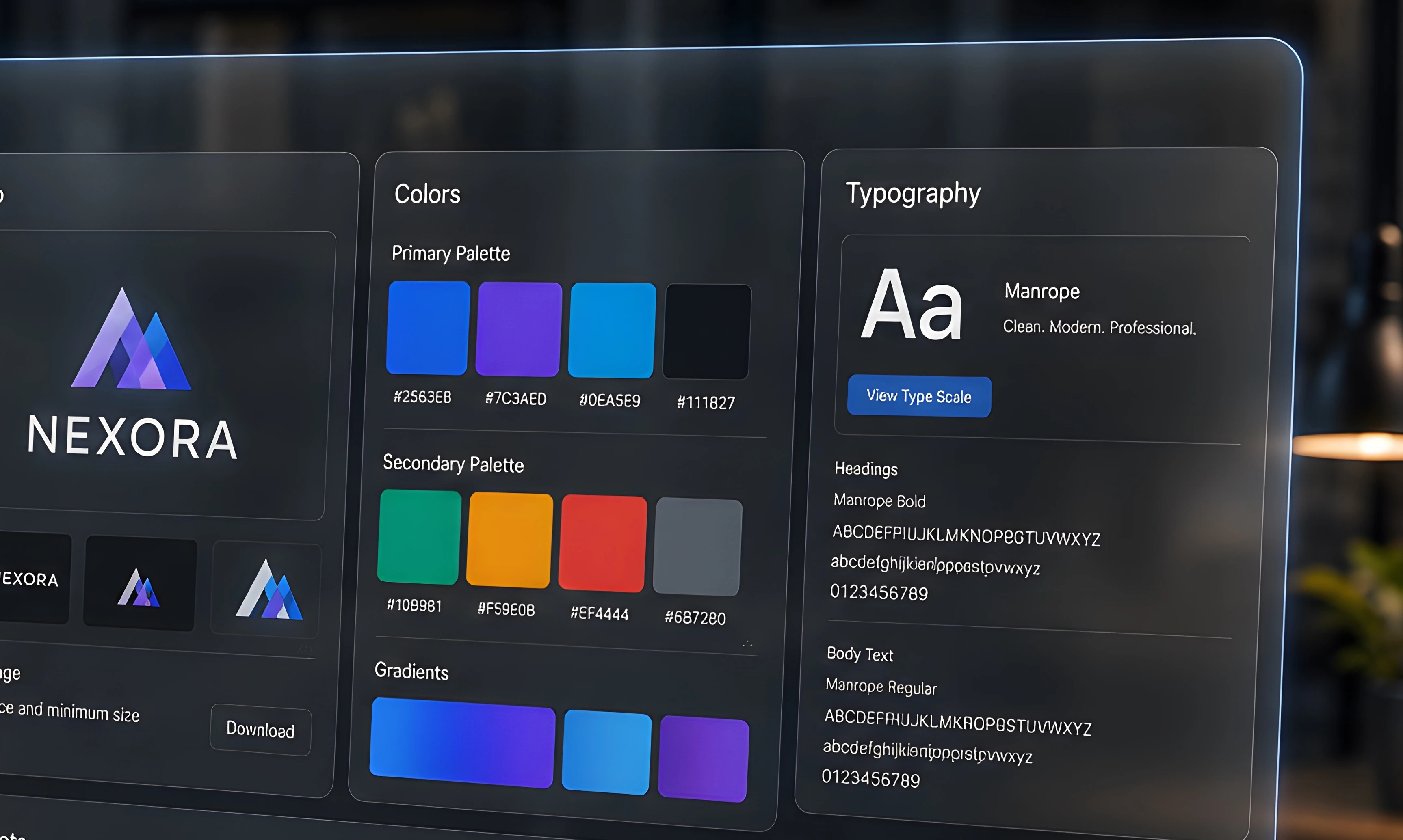
Task: Click the Body Text 0123456789 numerals sample
Action: tap(871, 778)
